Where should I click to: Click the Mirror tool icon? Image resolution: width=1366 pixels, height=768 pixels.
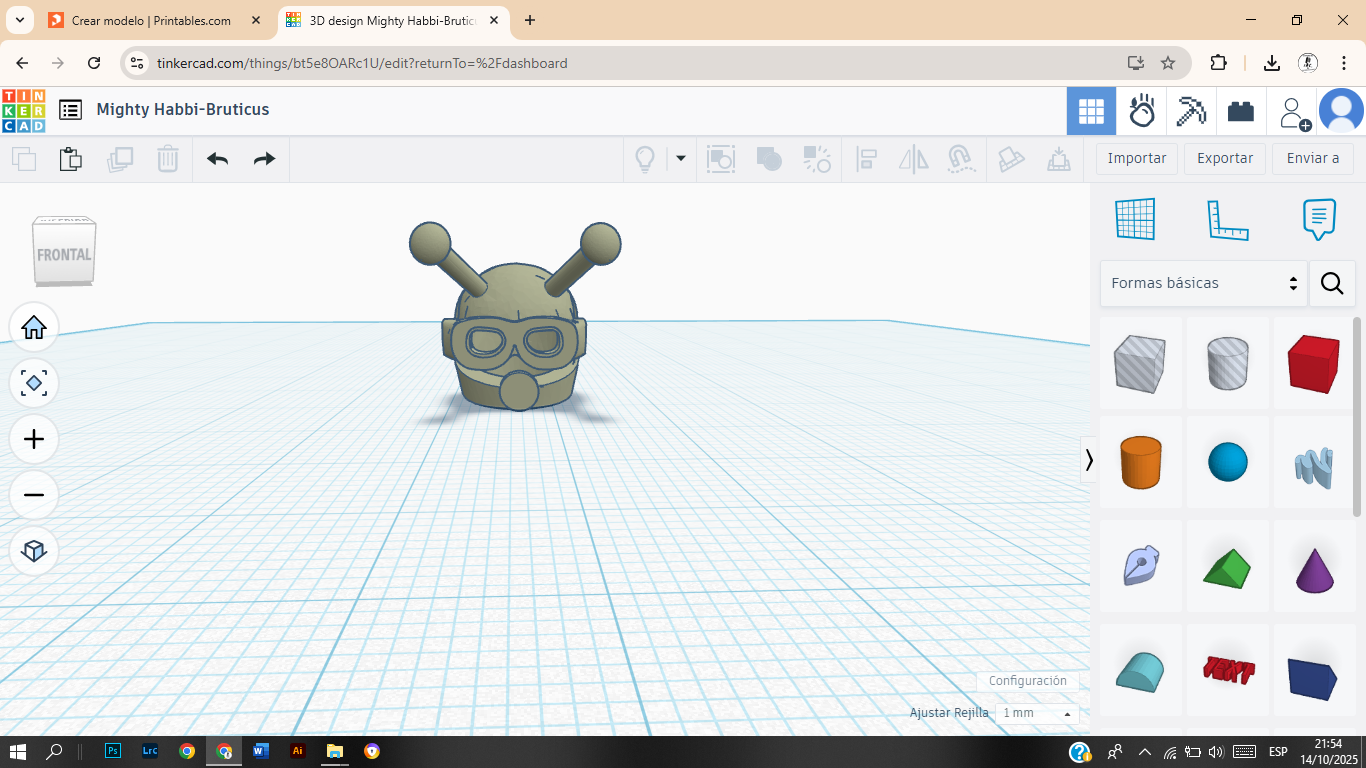pos(914,159)
